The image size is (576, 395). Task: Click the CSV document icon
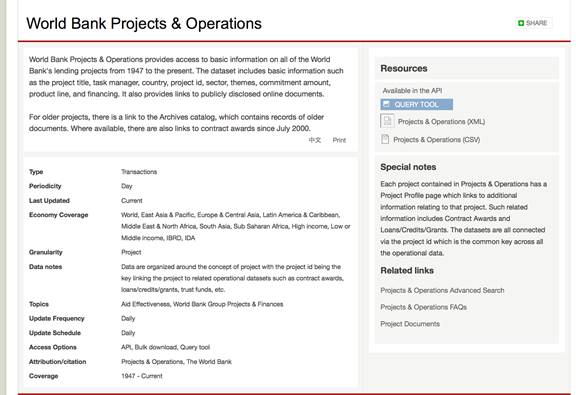[385, 139]
